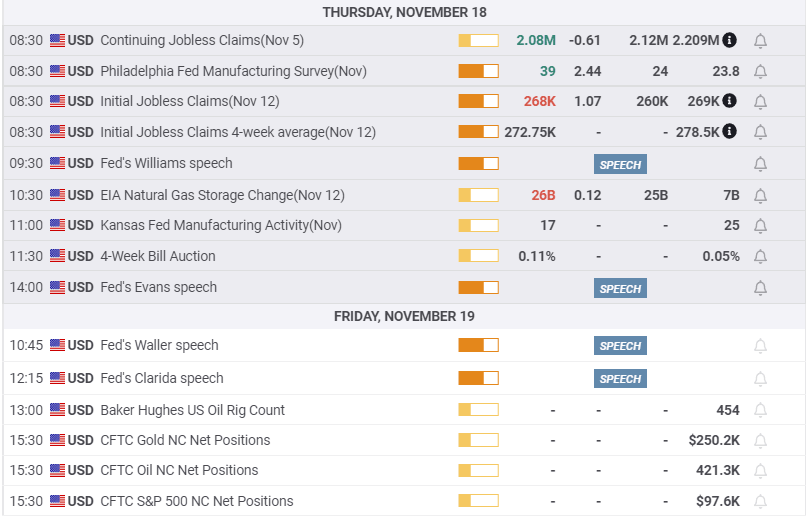806x516 pixels.
Task: Click the volatility bar for CFTC Oil NC Net Positions
Action: click(x=478, y=471)
